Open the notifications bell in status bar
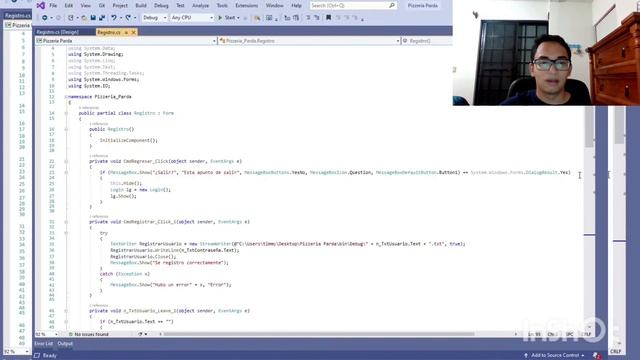This screenshot has height=360, width=640. [596, 356]
